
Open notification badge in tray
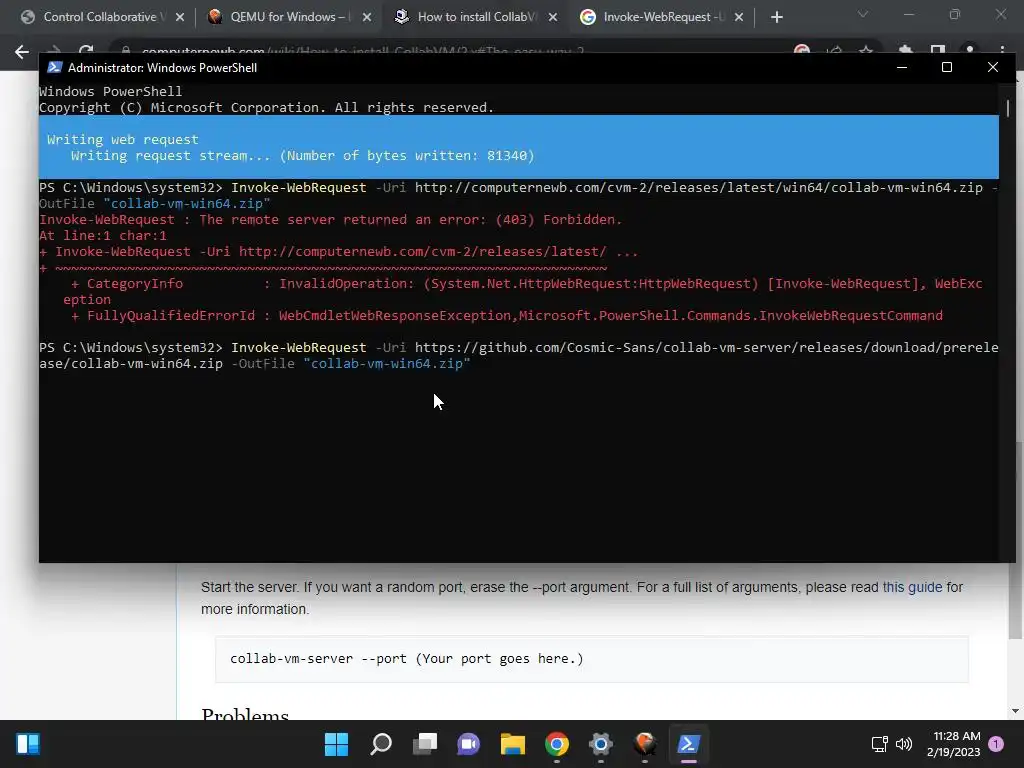coord(996,744)
